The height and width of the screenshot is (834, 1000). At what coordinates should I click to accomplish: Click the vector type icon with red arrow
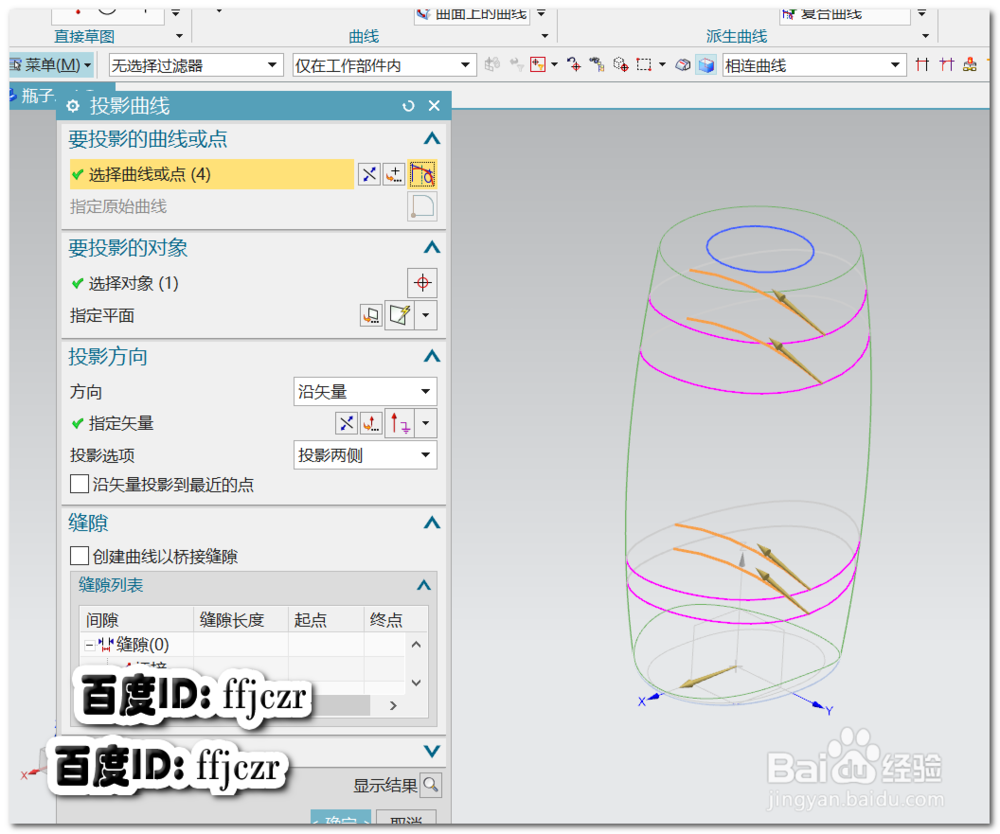coord(400,423)
